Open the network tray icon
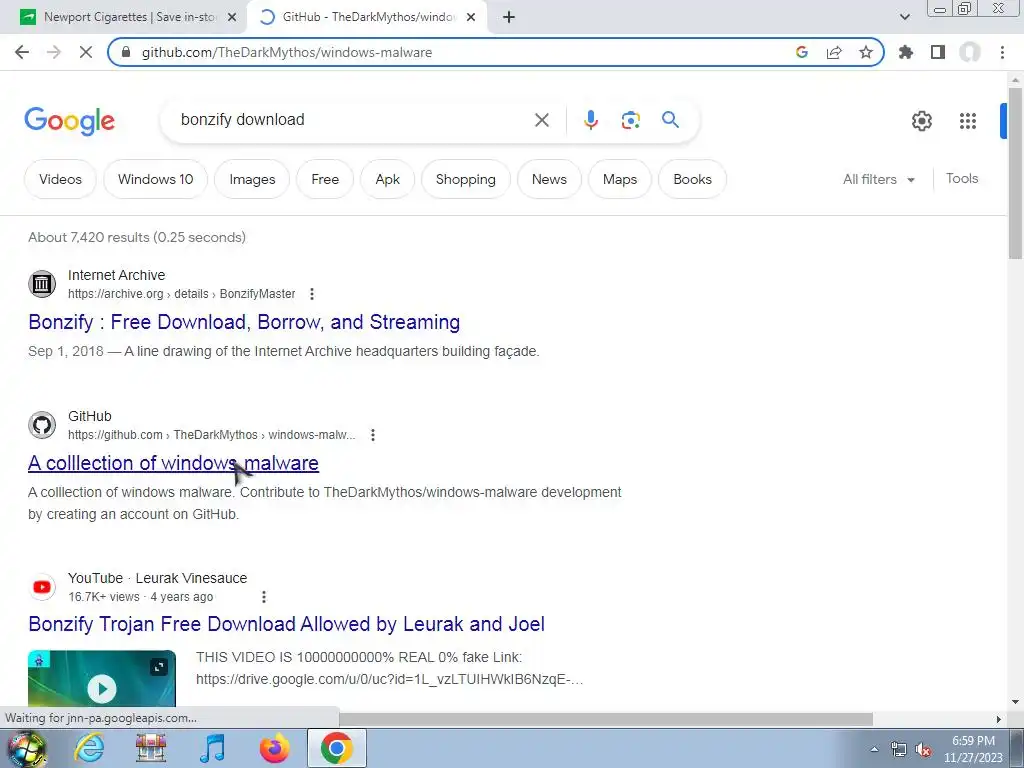1024x768 pixels. (899, 750)
